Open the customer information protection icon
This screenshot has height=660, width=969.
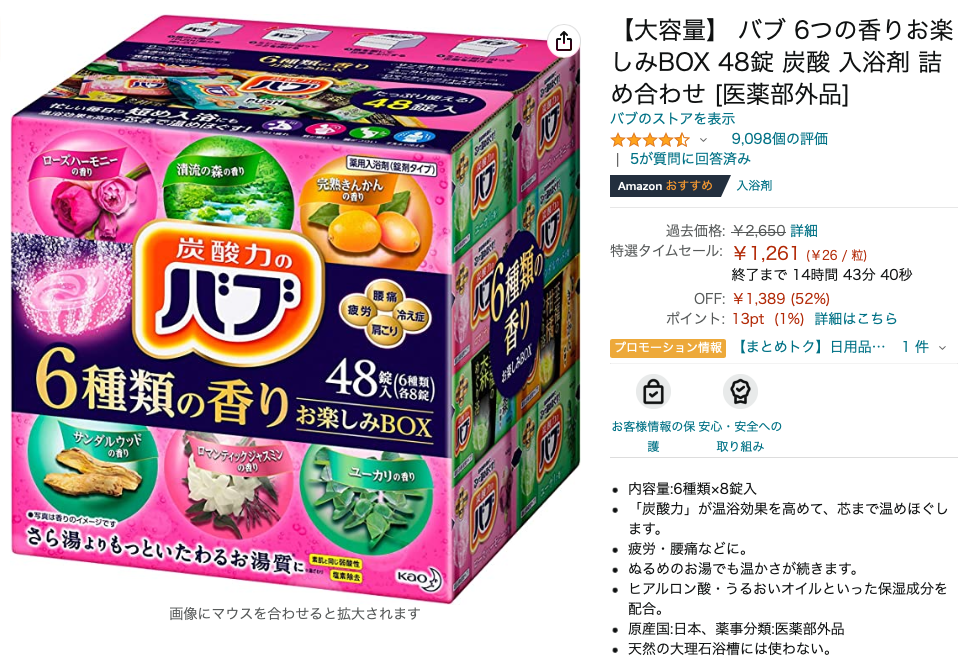click(x=653, y=392)
